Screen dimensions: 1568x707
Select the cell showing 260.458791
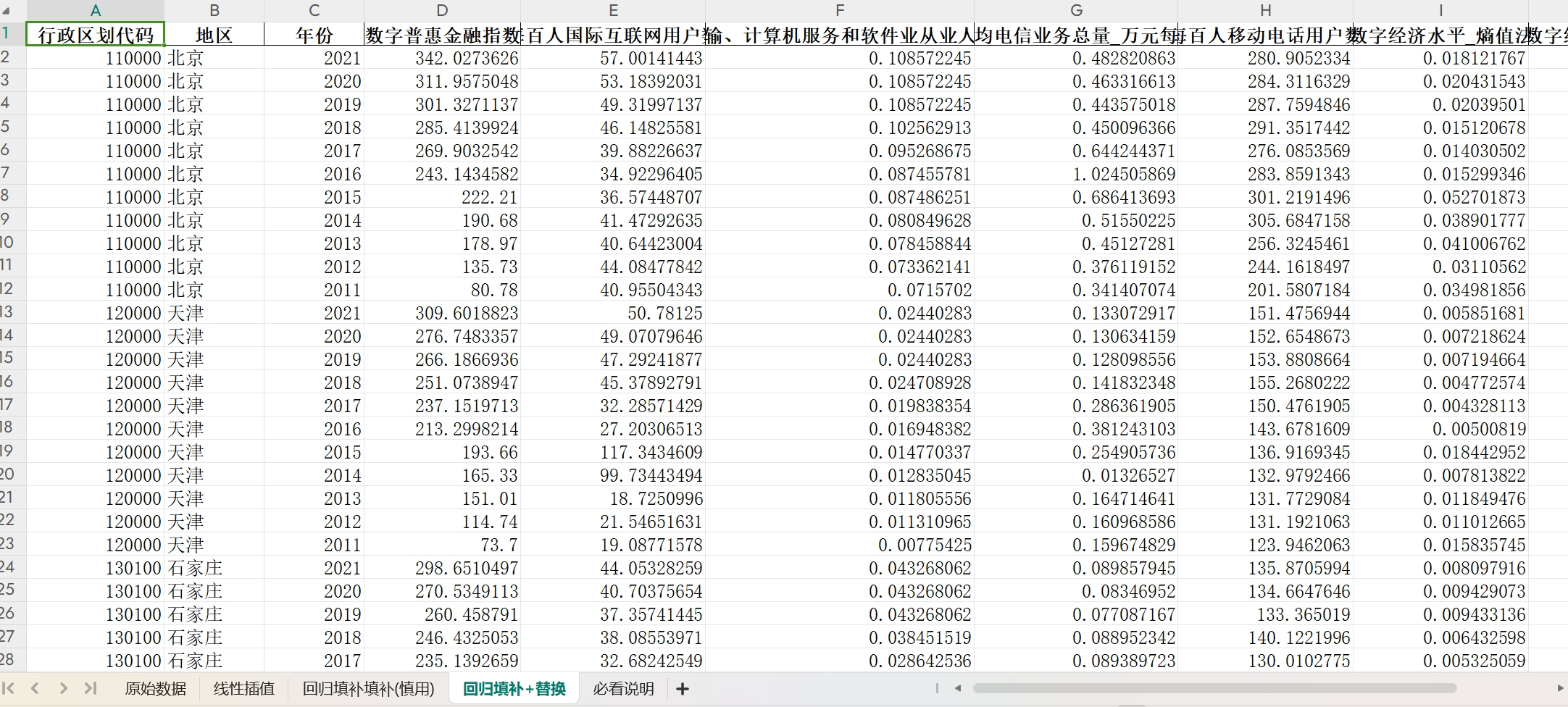tap(442, 614)
